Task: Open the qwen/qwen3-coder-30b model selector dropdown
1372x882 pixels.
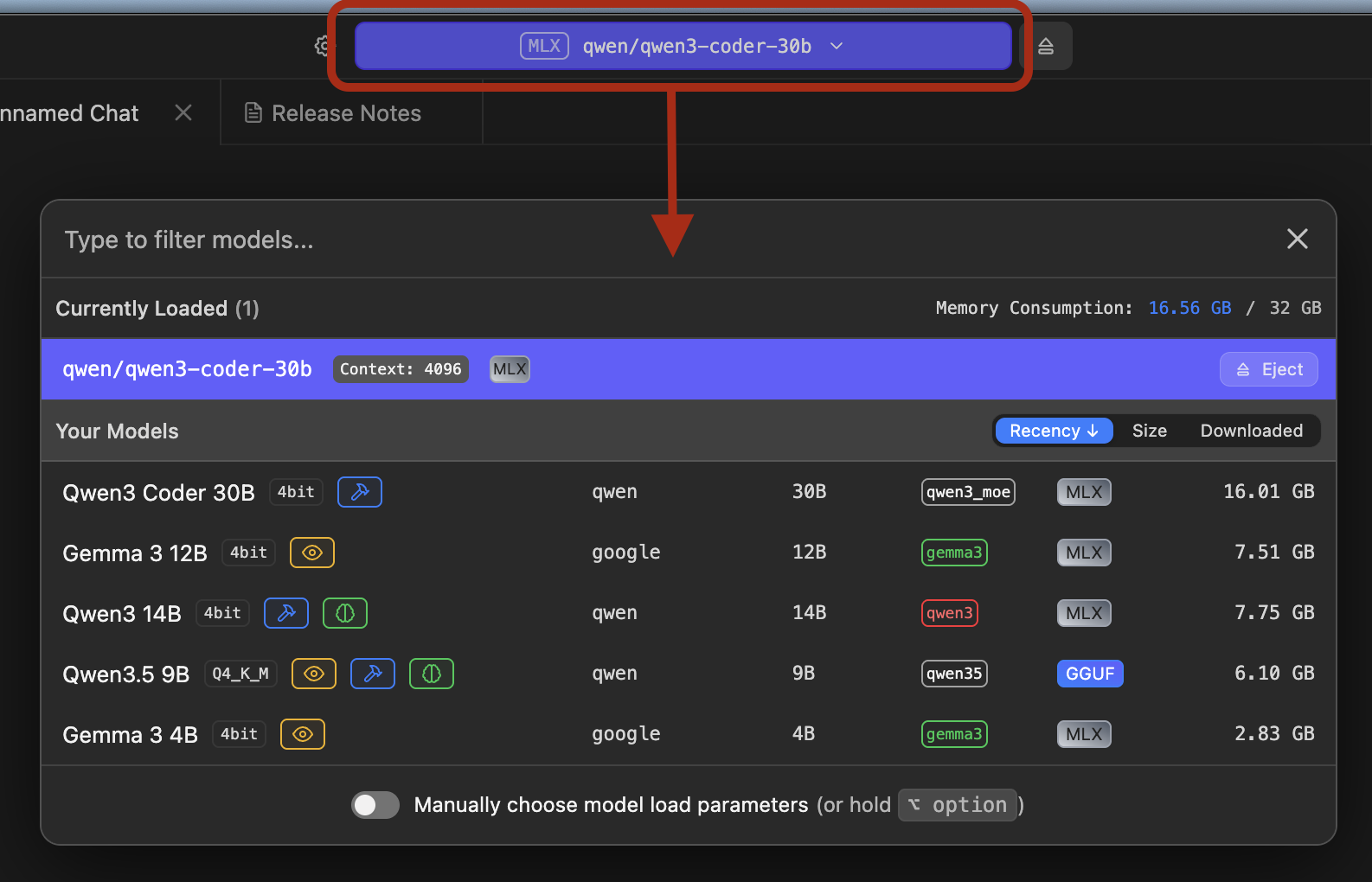Action: point(683,46)
